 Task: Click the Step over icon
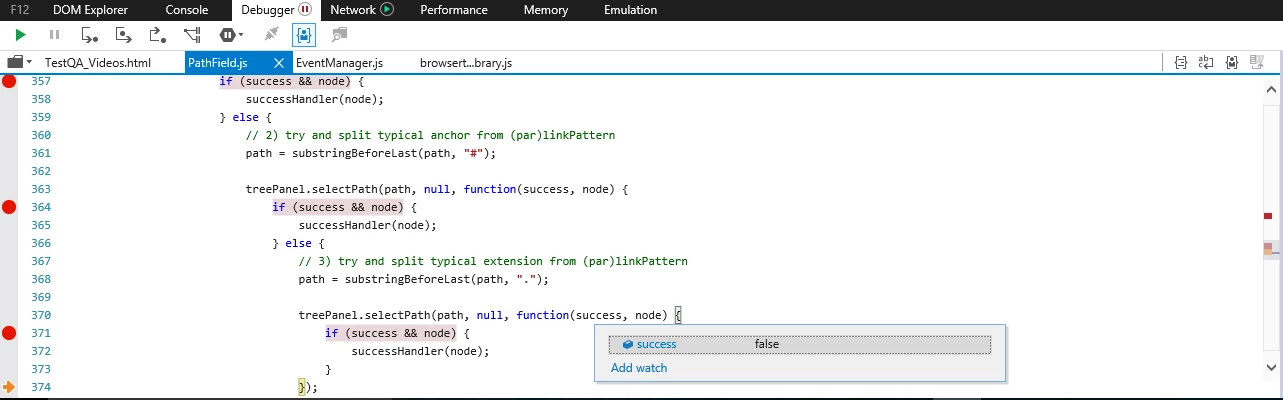pos(124,35)
